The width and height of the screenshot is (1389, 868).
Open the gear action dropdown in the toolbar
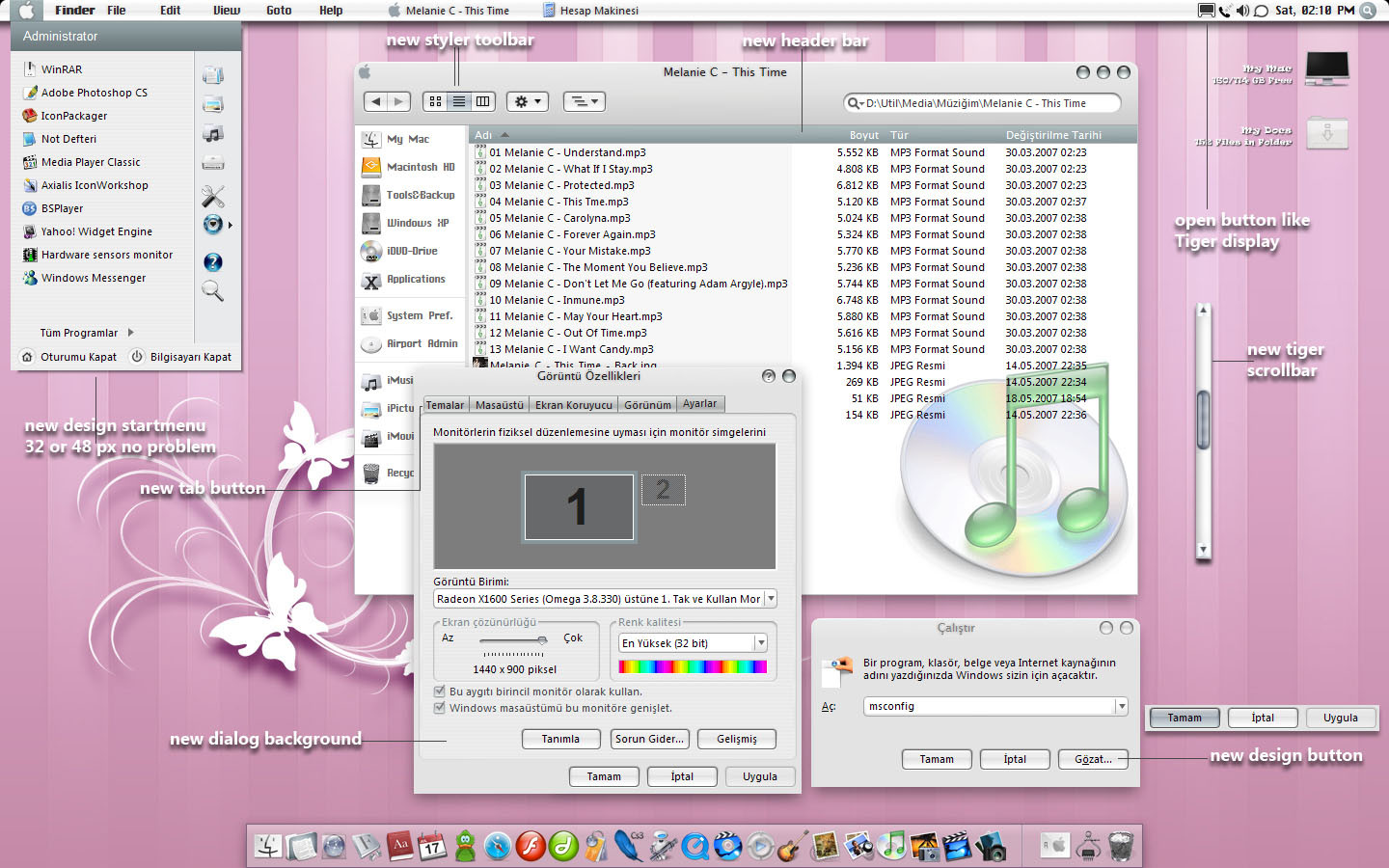point(528,101)
